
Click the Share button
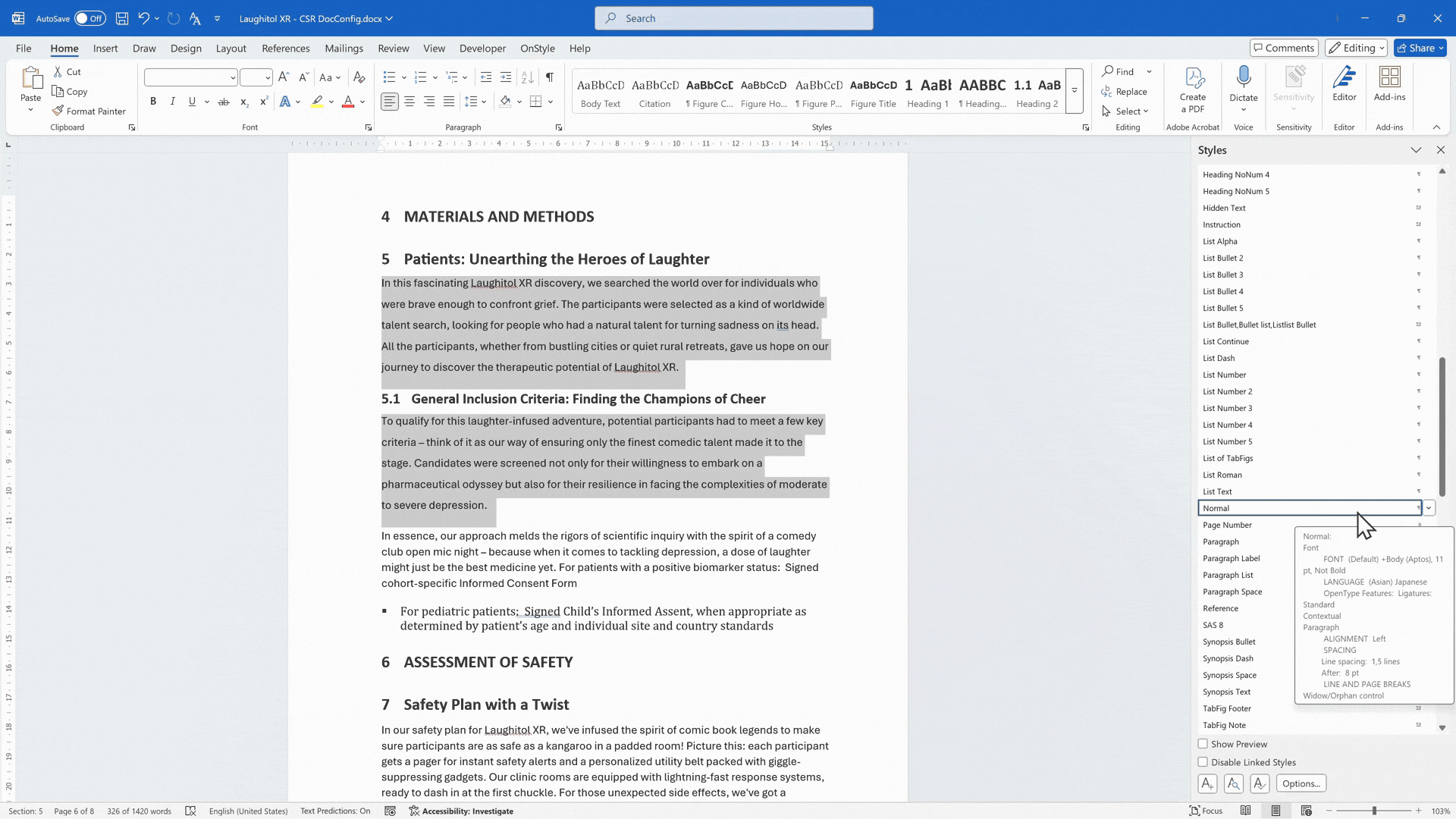pos(1420,48)
